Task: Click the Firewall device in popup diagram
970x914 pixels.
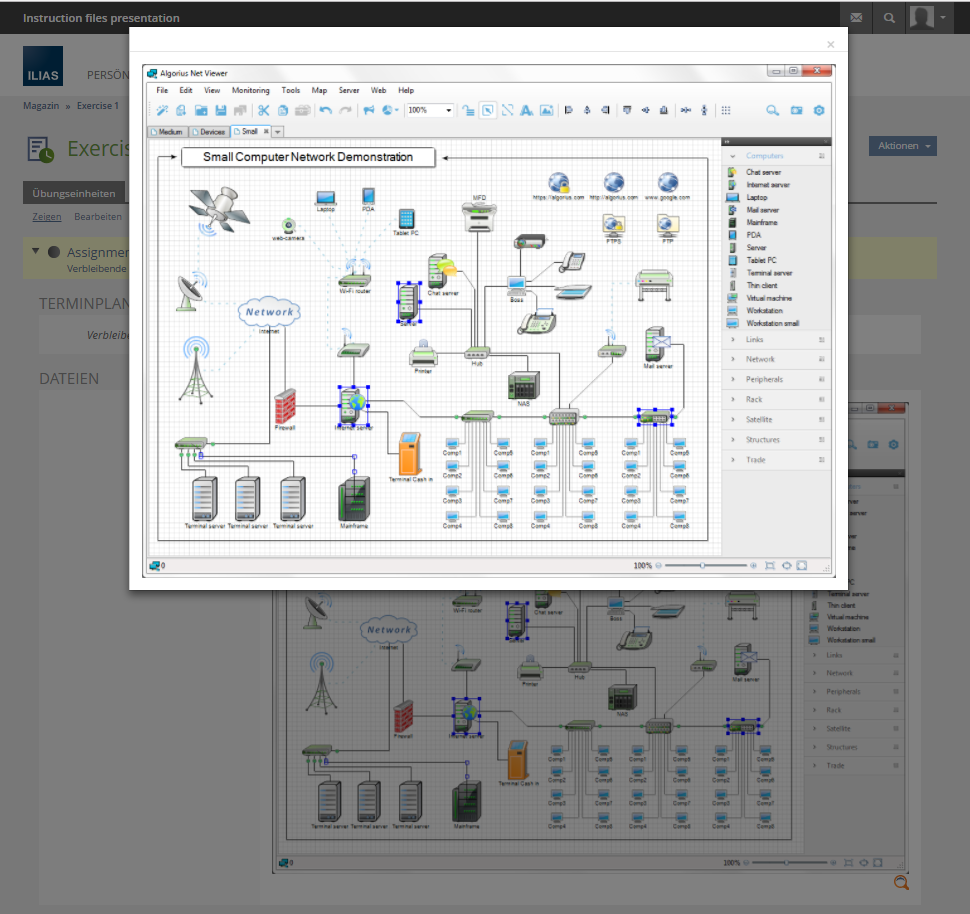Action: (x=285, y=407)
